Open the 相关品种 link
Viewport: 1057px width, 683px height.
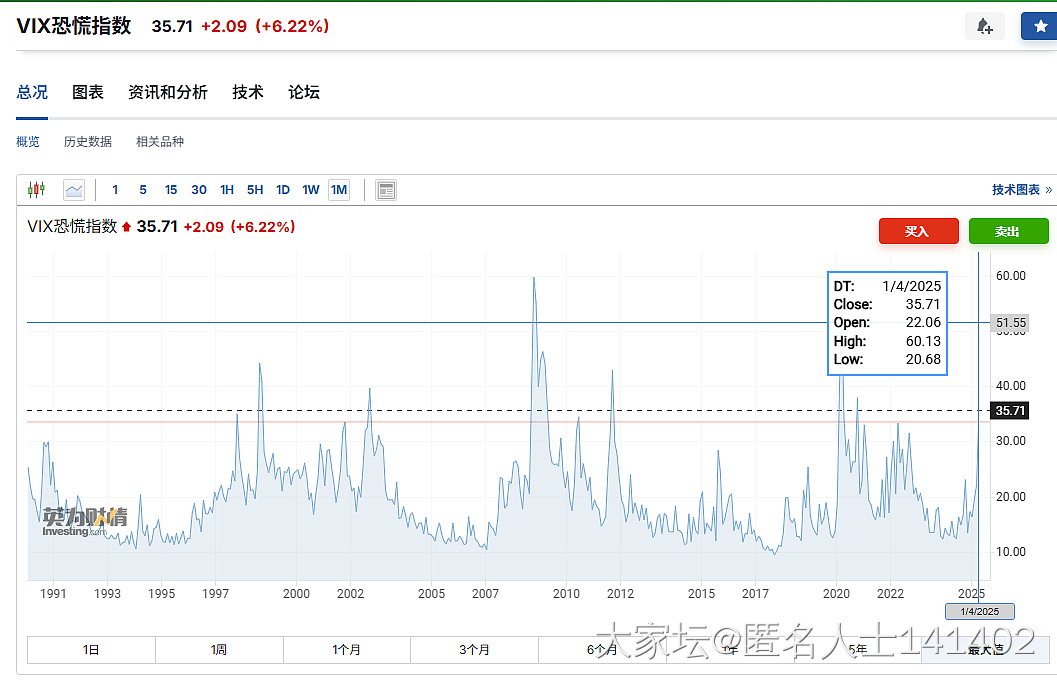(160, 142)
